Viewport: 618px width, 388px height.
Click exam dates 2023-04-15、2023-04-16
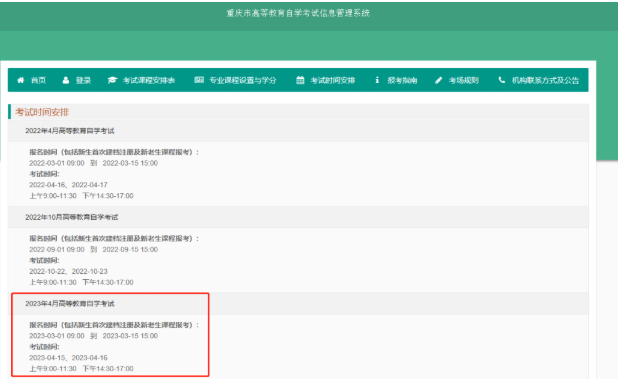point(68,358)
